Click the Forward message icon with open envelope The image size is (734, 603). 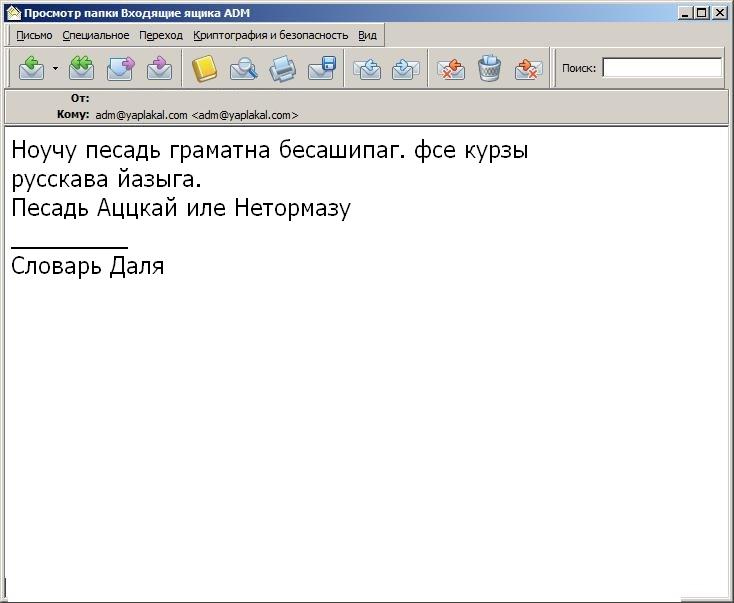point(121,68)
